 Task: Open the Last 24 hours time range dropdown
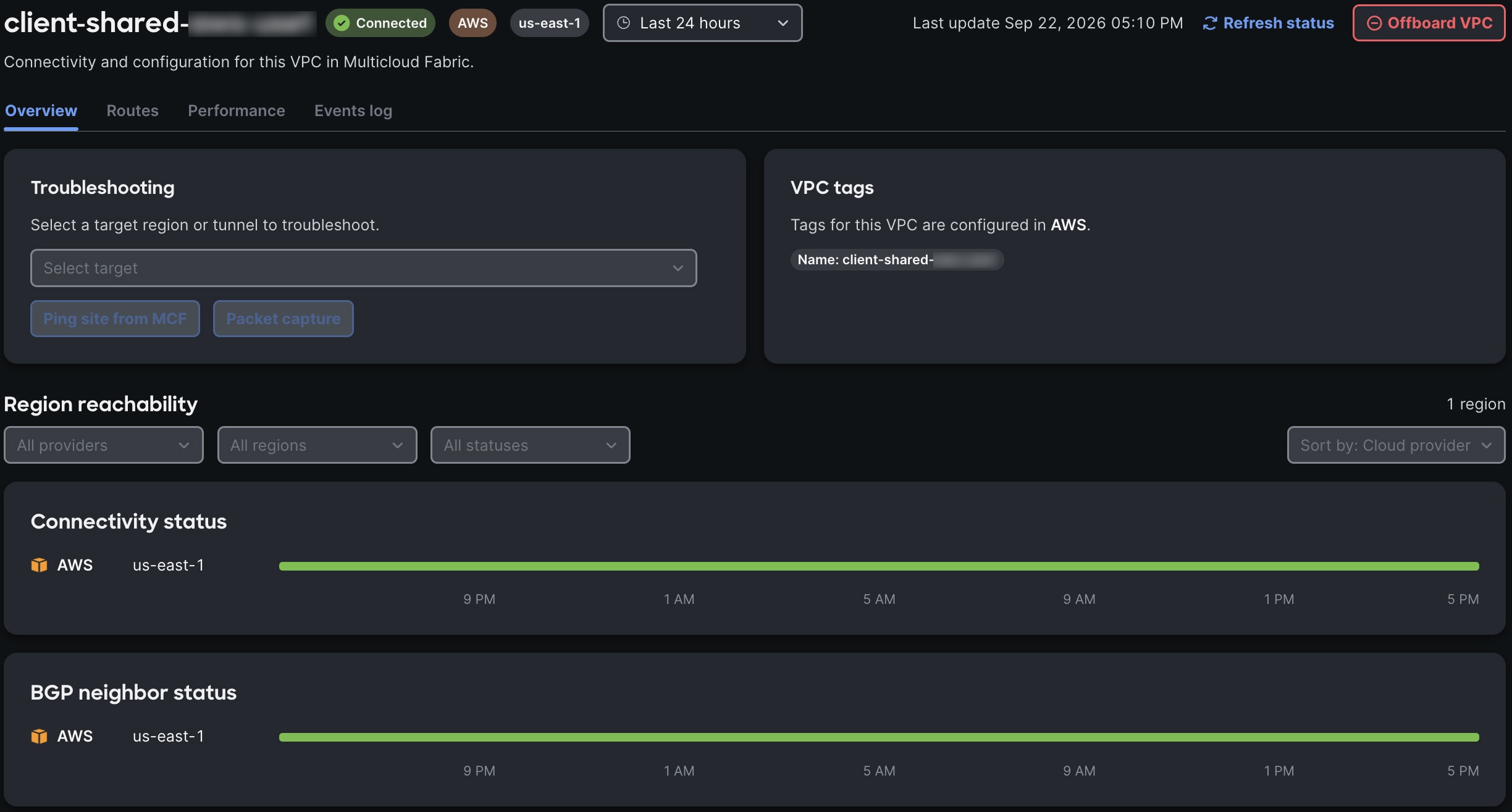[x=702, y=23]
